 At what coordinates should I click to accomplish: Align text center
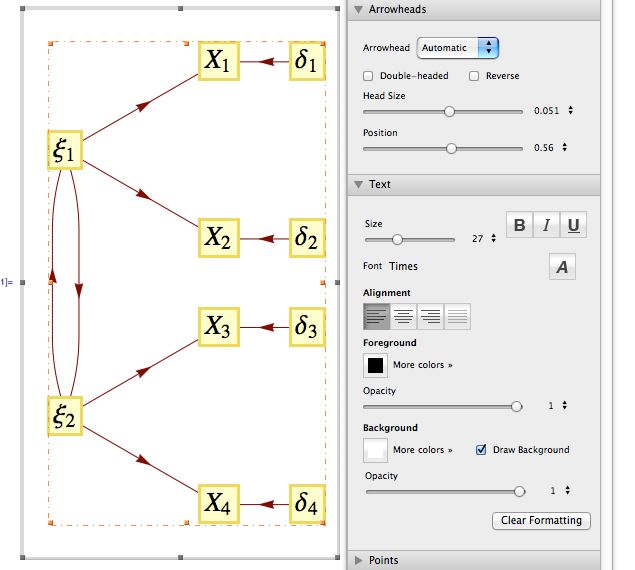point(403,316)
